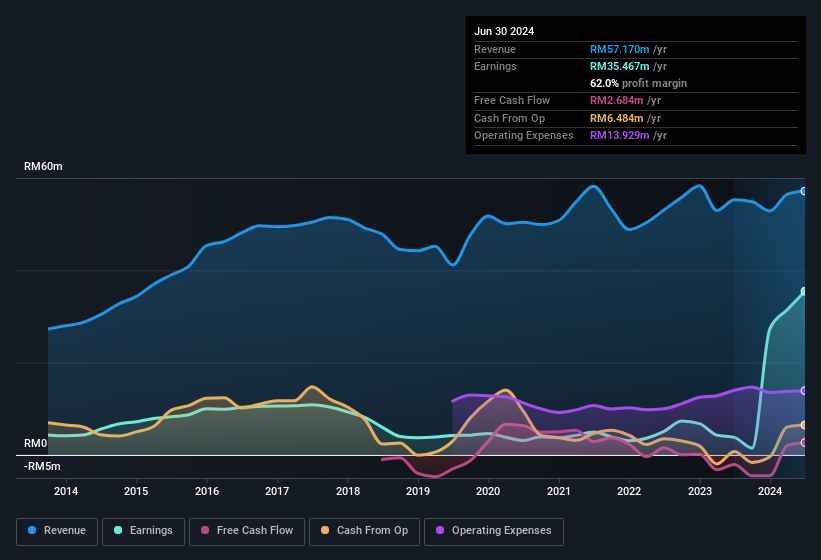Click the Jun 30 2024 tooltip date
The width and height of the screenshot is (821, 560).
[504, 31]
